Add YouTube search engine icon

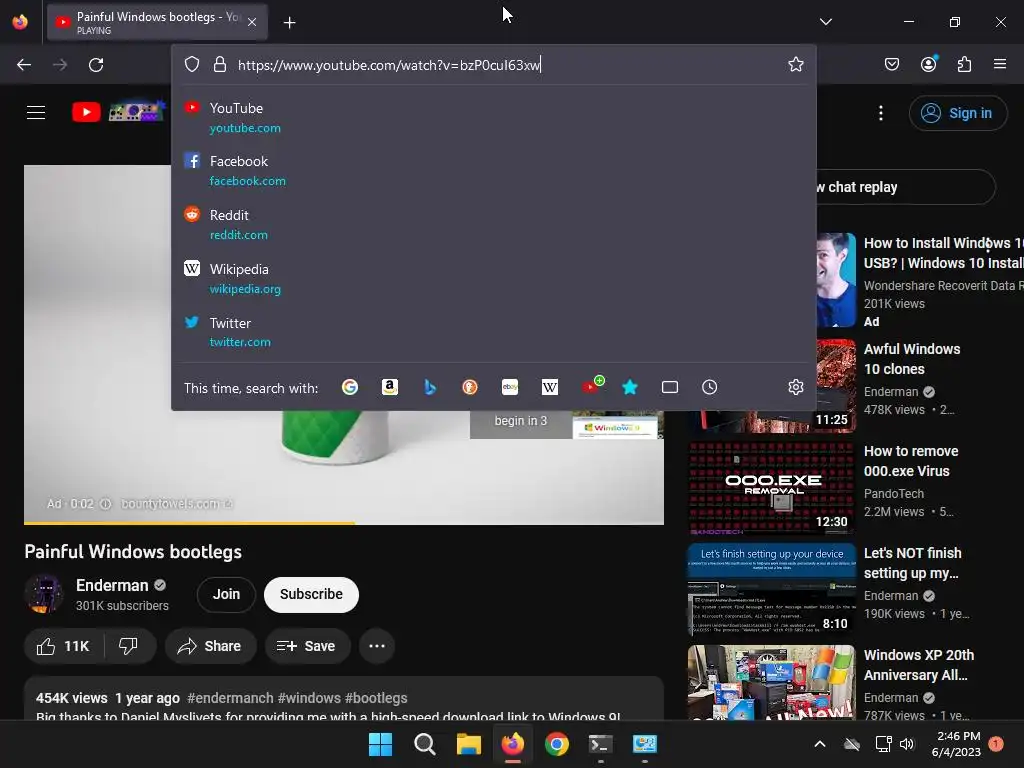(x=592, y=385)
